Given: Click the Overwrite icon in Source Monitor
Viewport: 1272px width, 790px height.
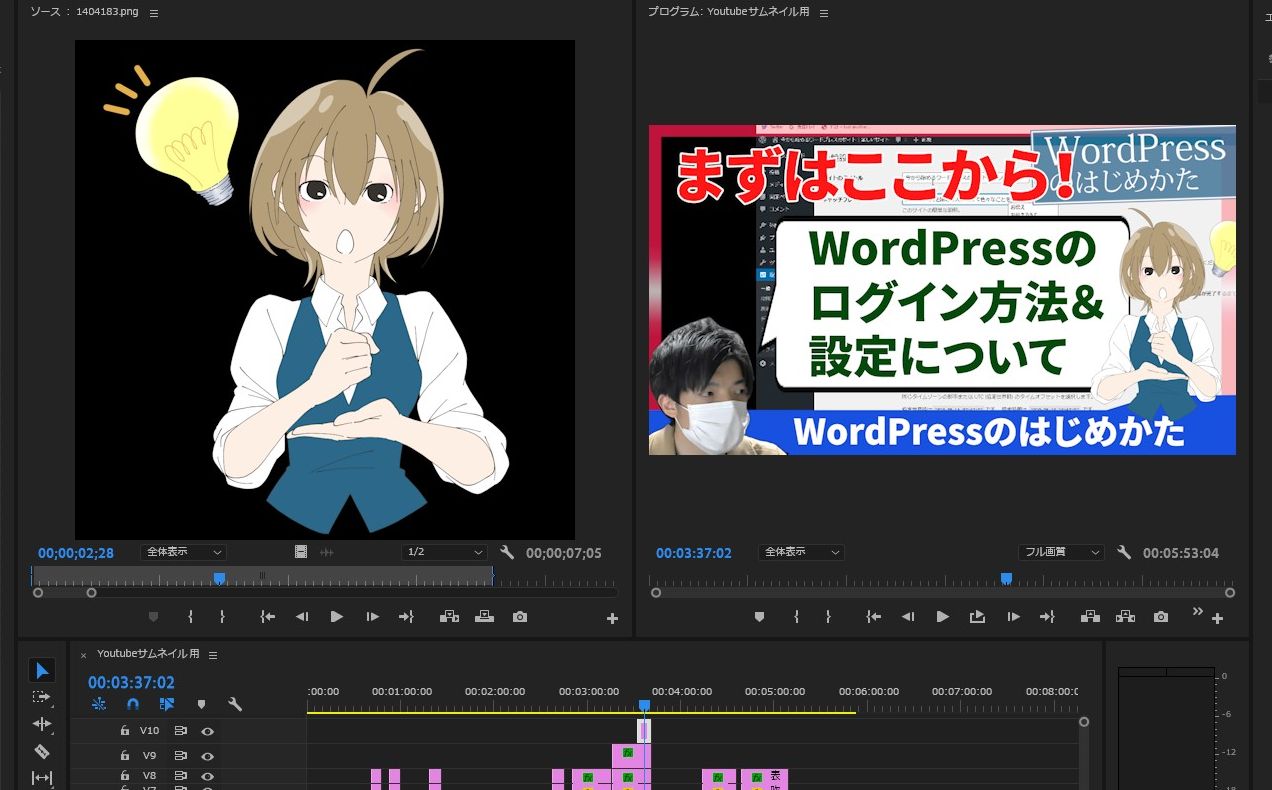Looking at the screenshot, I should point(485,617).
